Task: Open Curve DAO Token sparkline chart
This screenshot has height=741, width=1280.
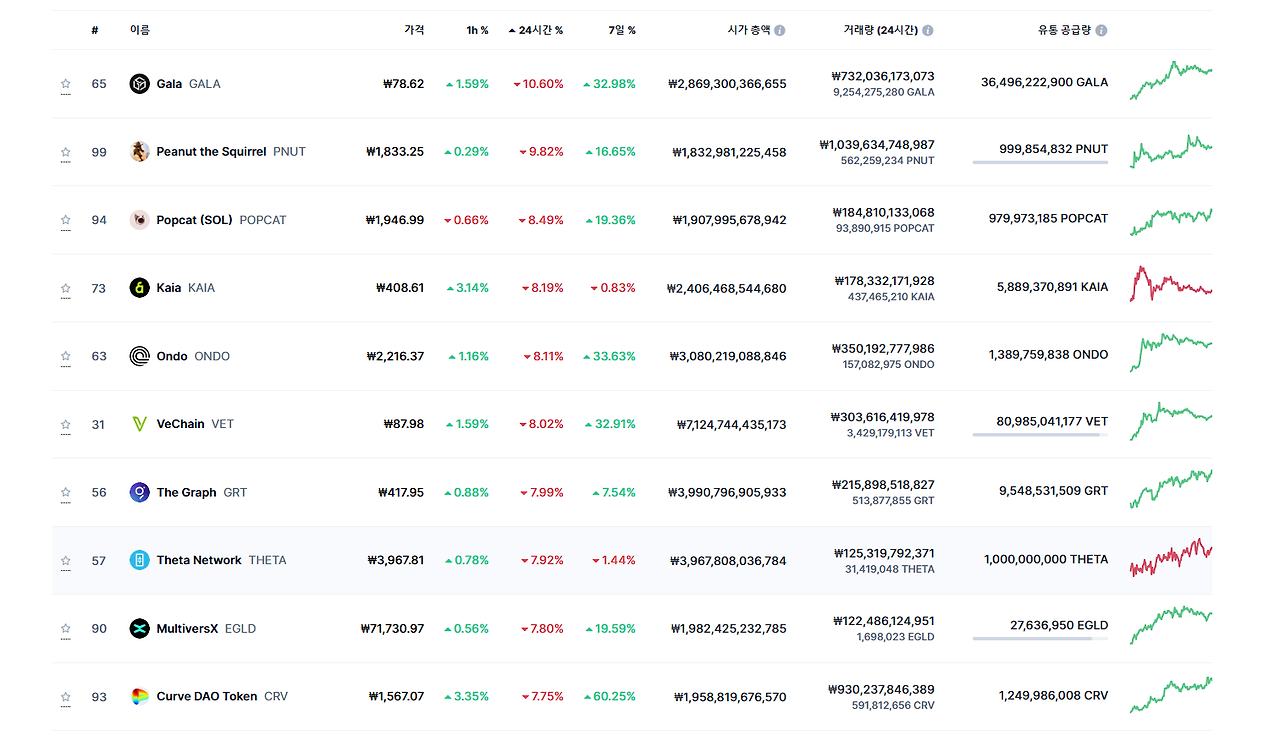Action: (1171, 695)
